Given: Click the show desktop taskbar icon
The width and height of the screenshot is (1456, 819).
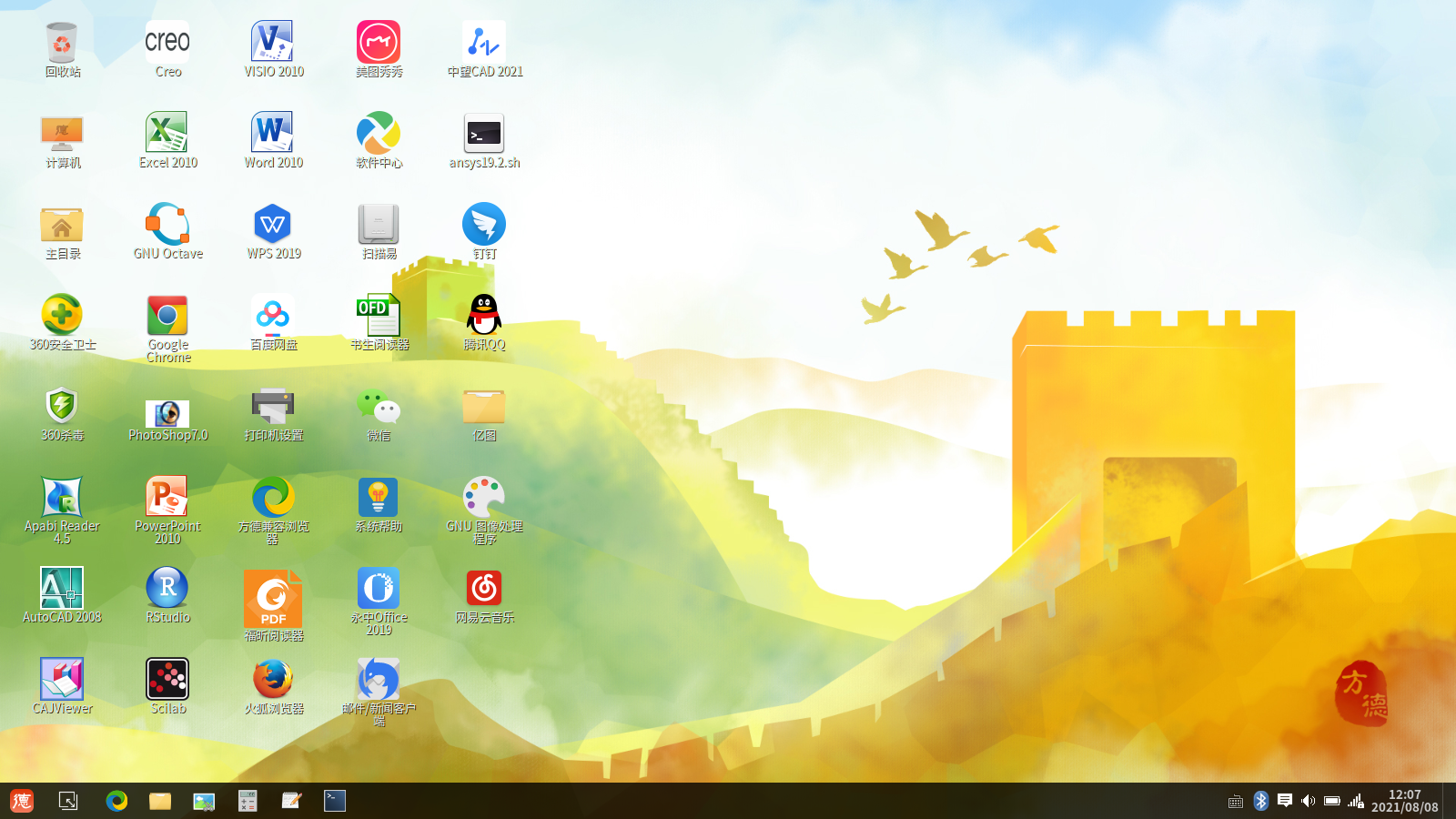Looking at the screenshot, I should point(68,801).
